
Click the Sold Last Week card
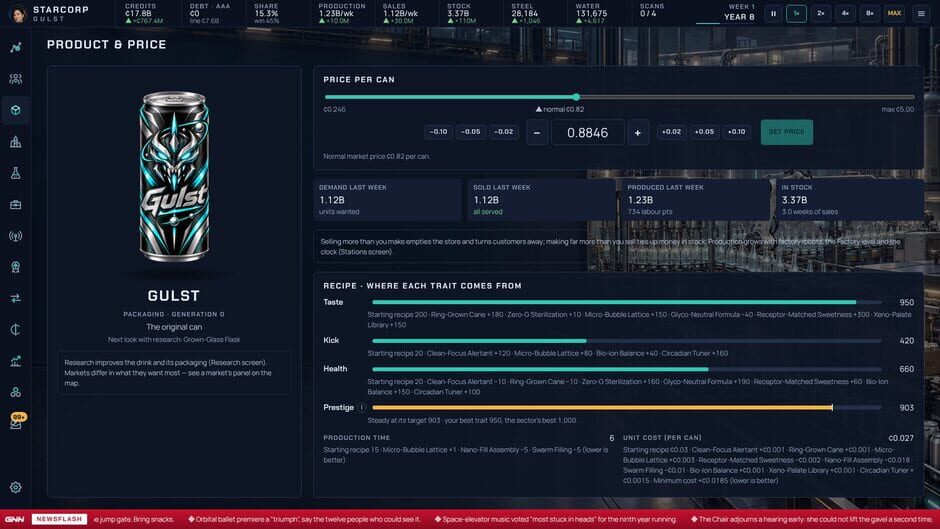541,199
